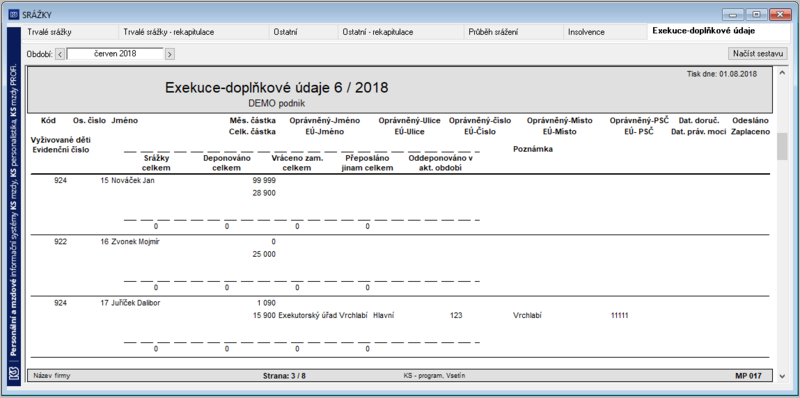Click the Dat. doruč. column header

(x=698, y=121)
